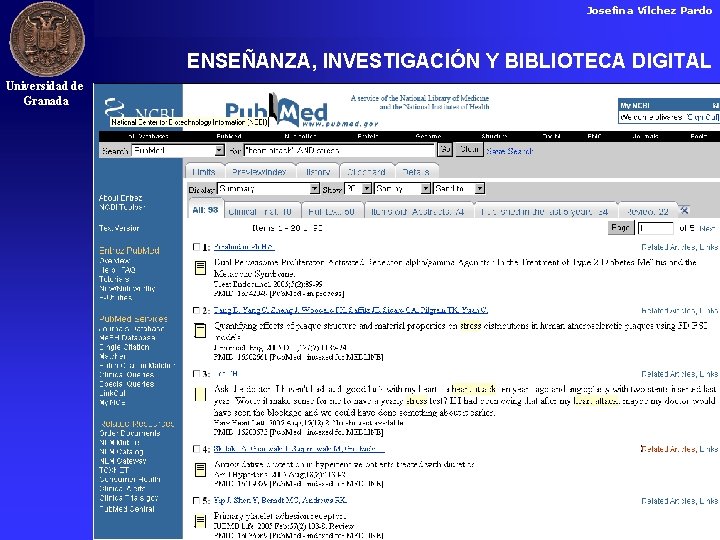
Task: Go to Next results page link
Action: coord(707,228)
